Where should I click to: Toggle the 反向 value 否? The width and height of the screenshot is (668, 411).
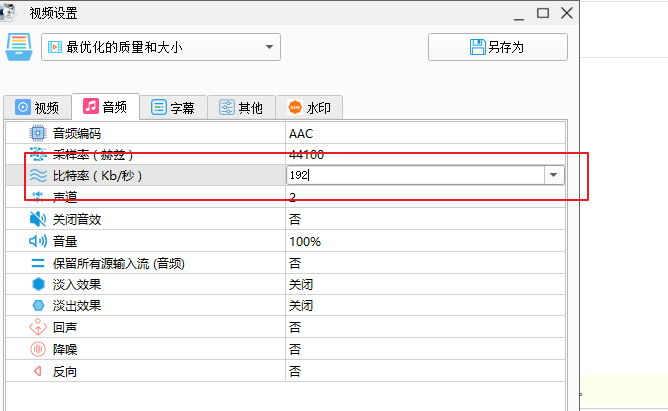[x=295, y=371]
